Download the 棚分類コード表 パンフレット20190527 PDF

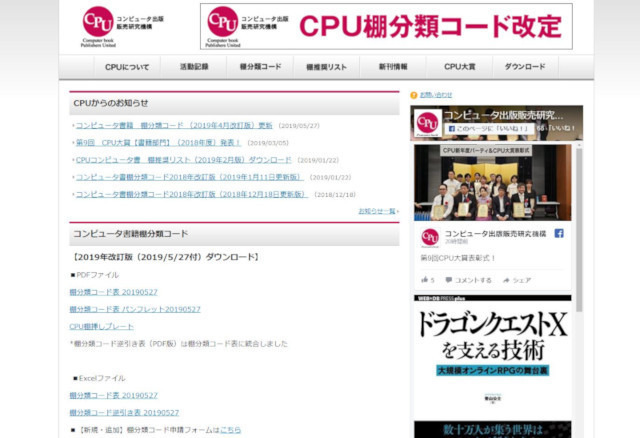tap(135, 309)
